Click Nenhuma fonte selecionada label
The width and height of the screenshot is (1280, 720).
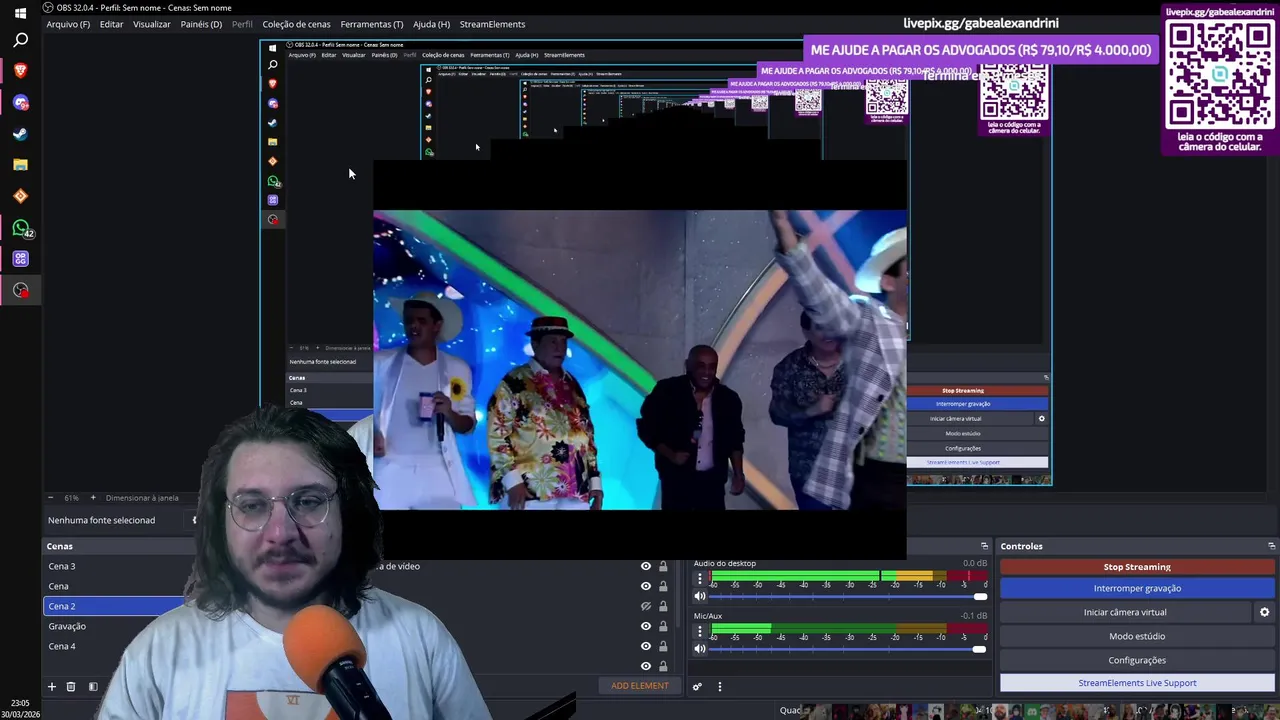pyautogui.click(x=101, y=520)
